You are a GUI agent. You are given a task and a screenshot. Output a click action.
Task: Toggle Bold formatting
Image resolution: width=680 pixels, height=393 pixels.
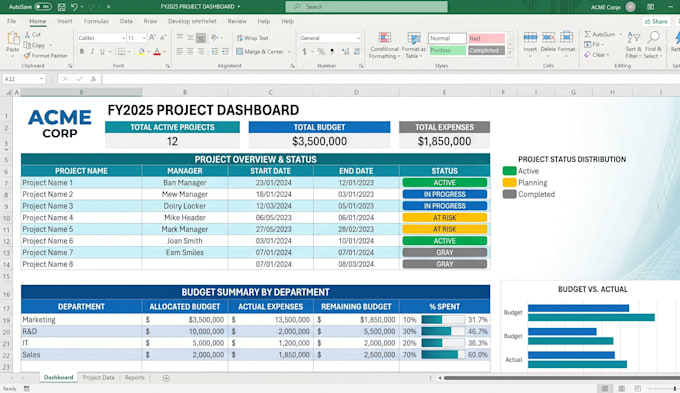82,52
